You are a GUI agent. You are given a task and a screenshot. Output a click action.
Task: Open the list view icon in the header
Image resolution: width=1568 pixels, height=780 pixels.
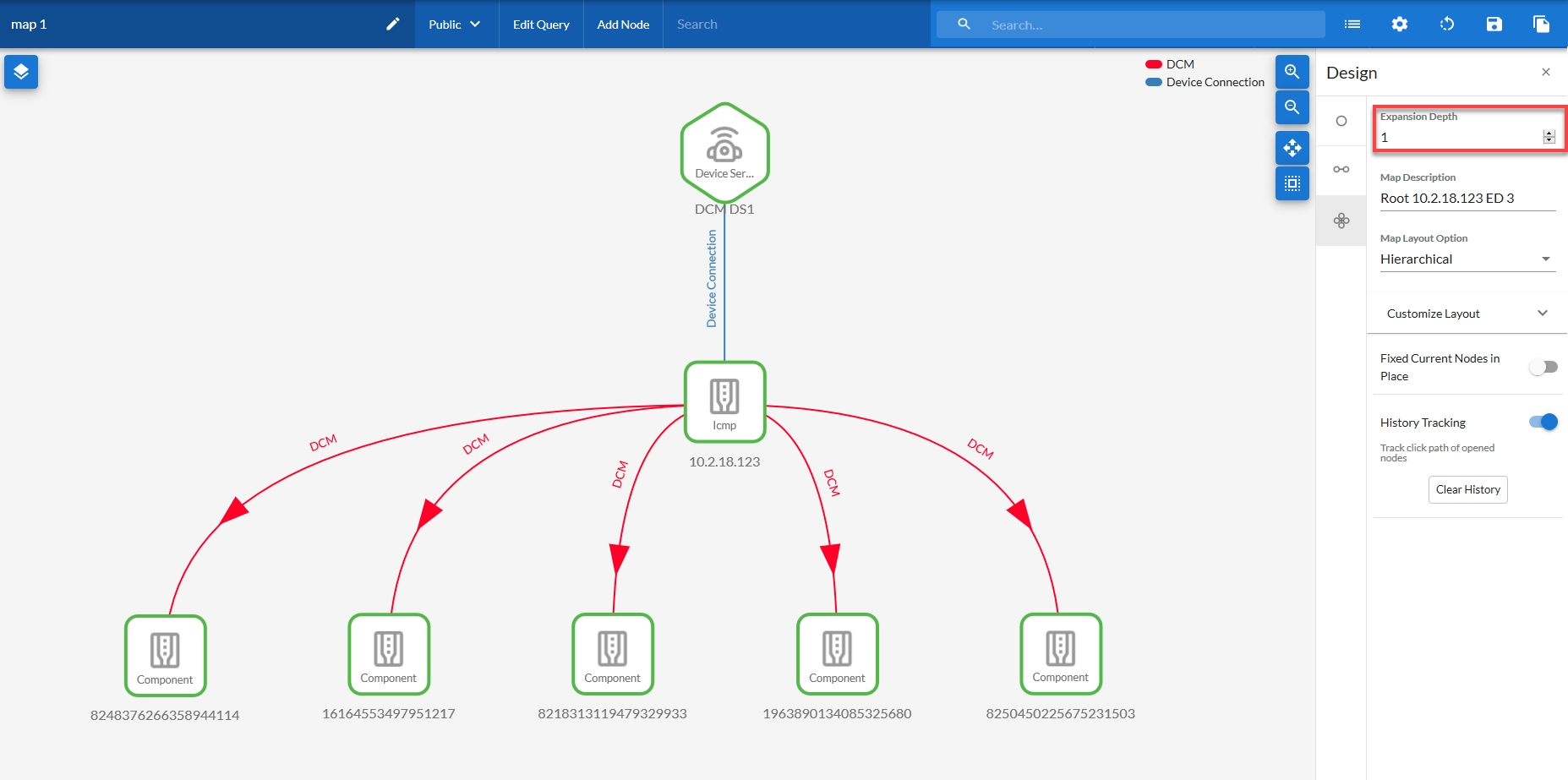1352,25
